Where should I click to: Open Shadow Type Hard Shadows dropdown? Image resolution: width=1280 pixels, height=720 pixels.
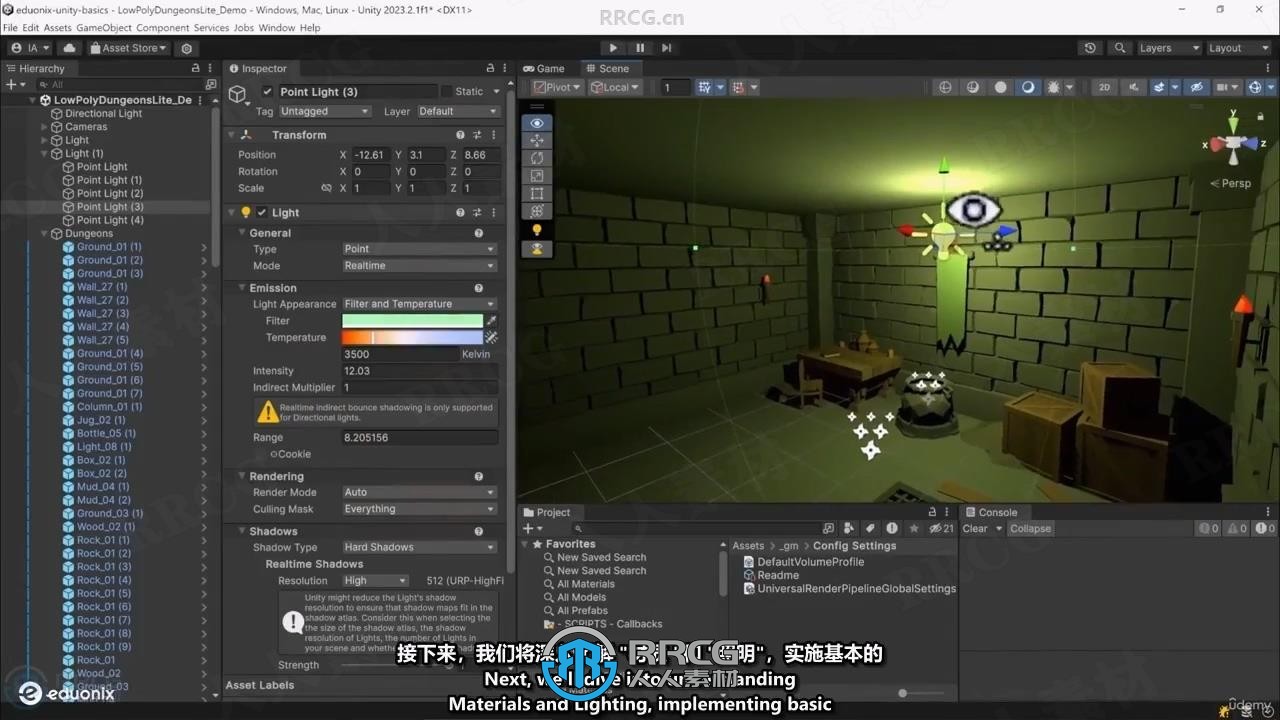click(419, 547)
